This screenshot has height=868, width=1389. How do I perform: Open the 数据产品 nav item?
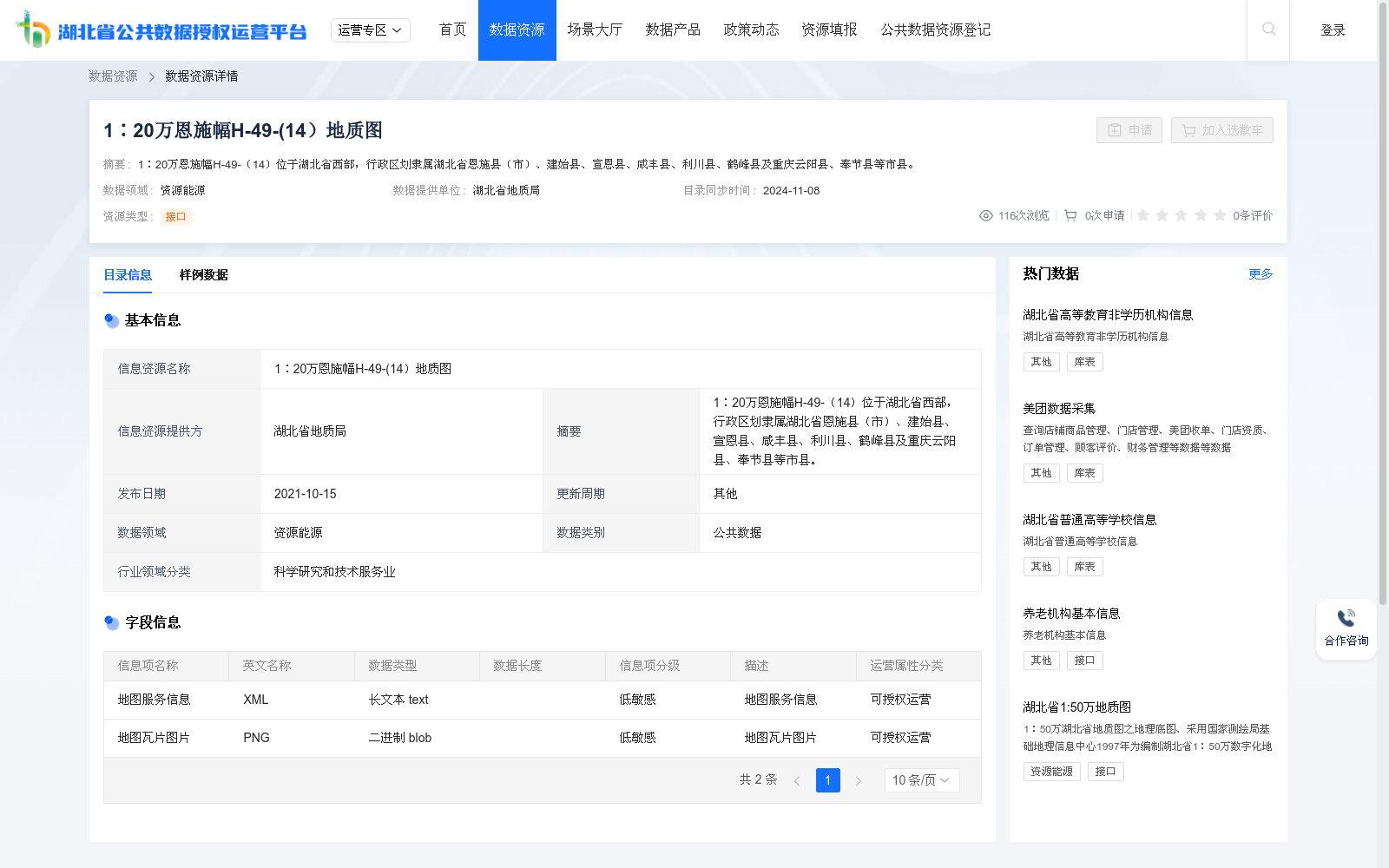(x=673, y=30)
